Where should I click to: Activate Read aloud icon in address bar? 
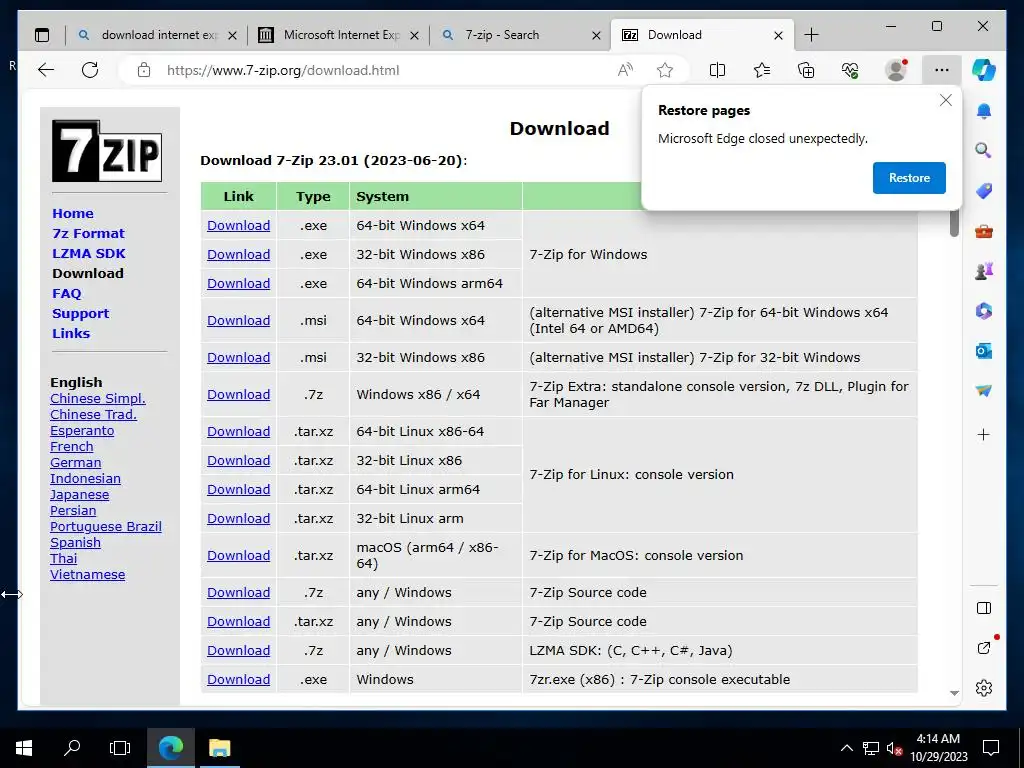tap(625, 70)
